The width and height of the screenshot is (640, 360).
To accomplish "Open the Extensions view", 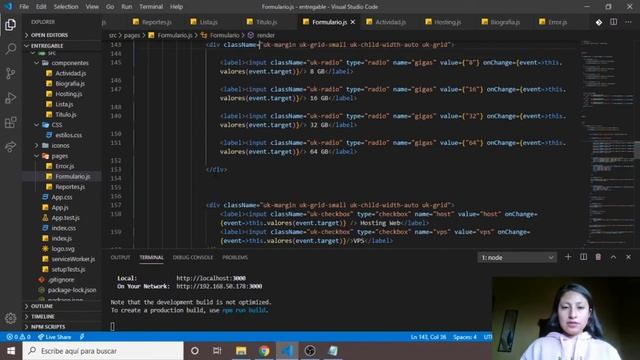I will (11, 122).
